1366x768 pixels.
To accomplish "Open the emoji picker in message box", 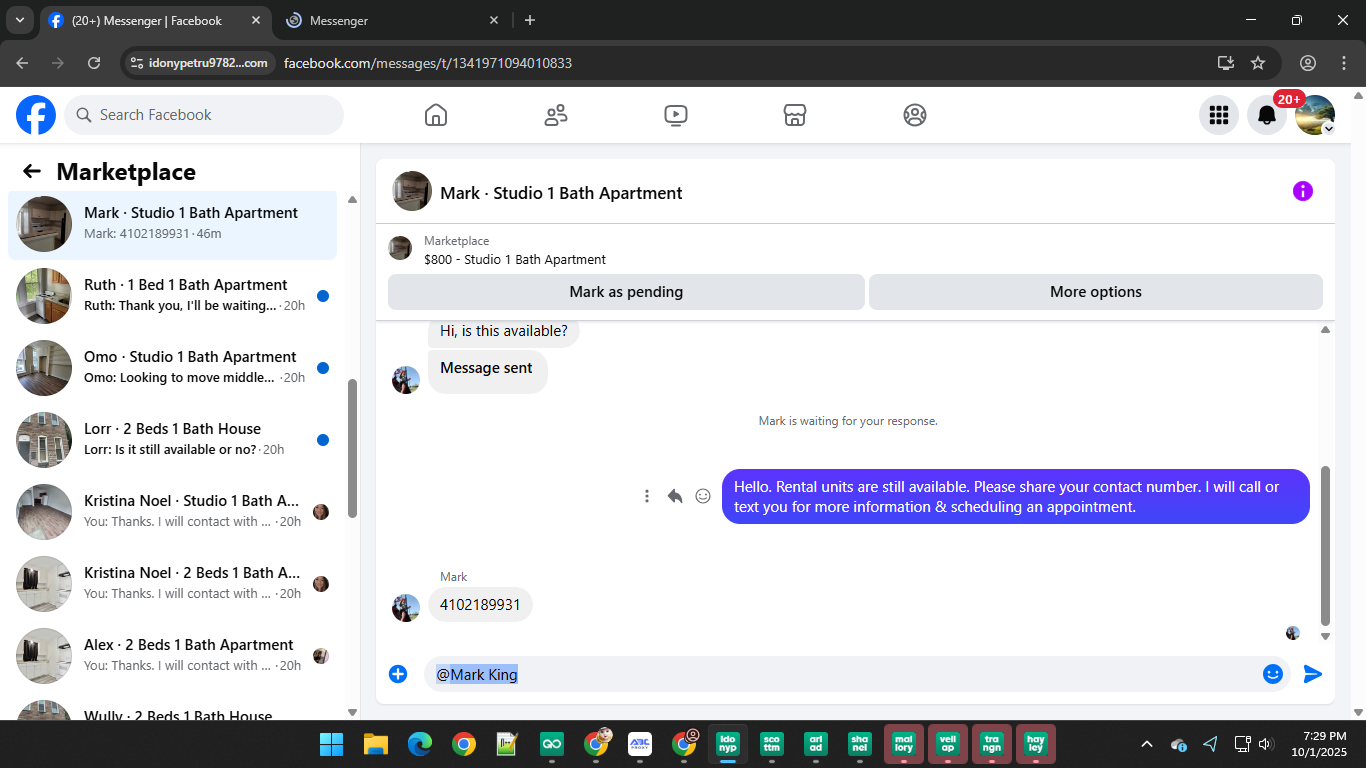I will coord(1273,674).
